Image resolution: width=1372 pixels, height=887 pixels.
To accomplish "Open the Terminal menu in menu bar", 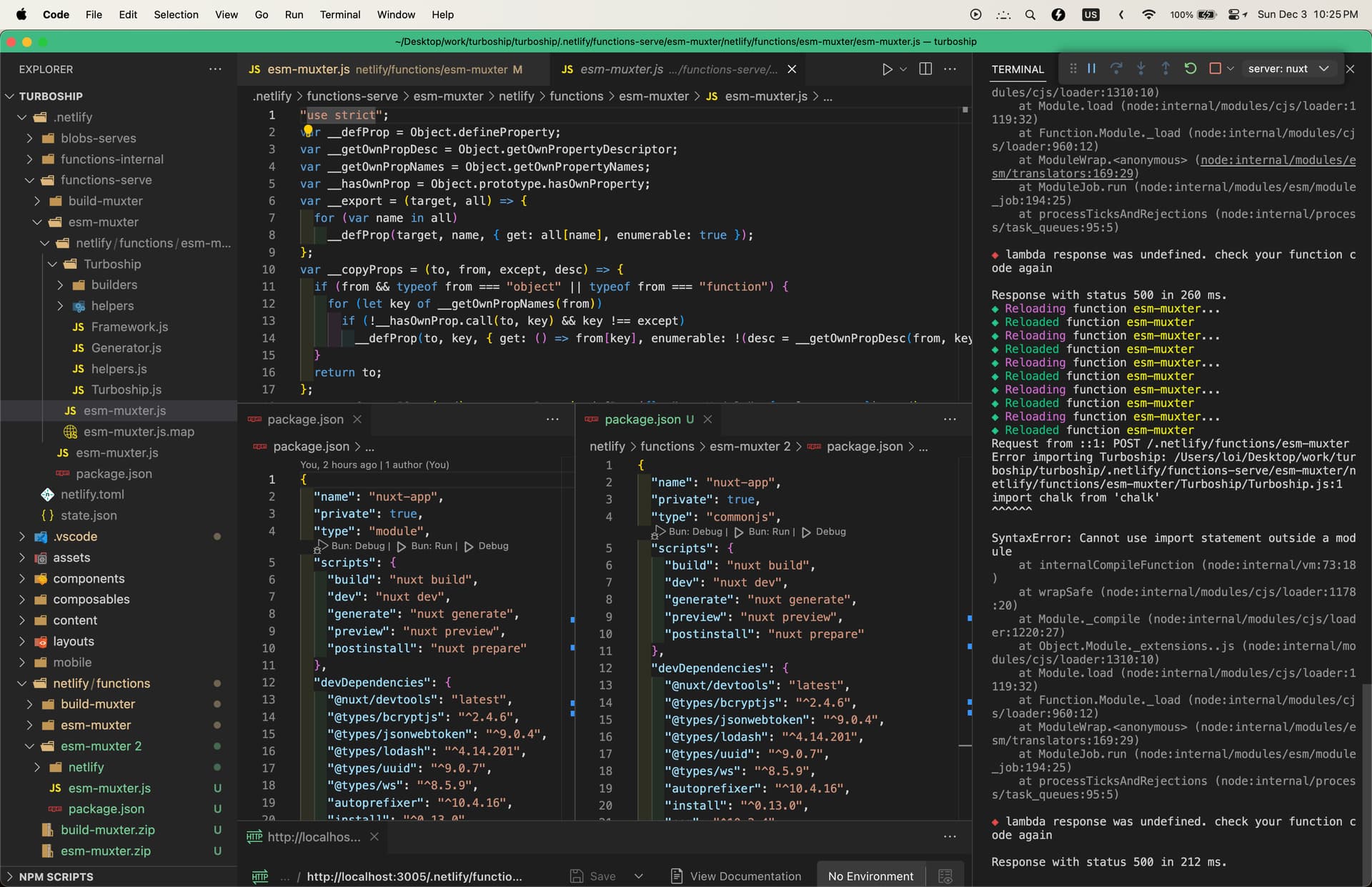I will (x=339, y=14).
